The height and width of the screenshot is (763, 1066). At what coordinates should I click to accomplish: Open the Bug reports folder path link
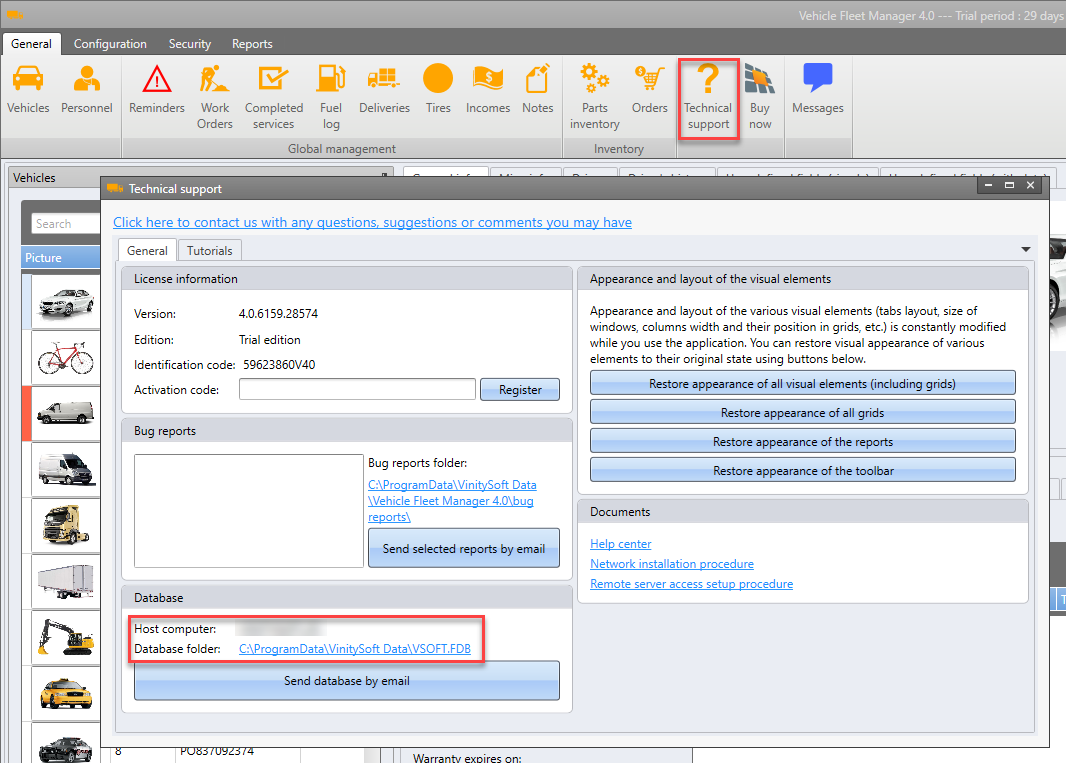[x=452, y=501]
